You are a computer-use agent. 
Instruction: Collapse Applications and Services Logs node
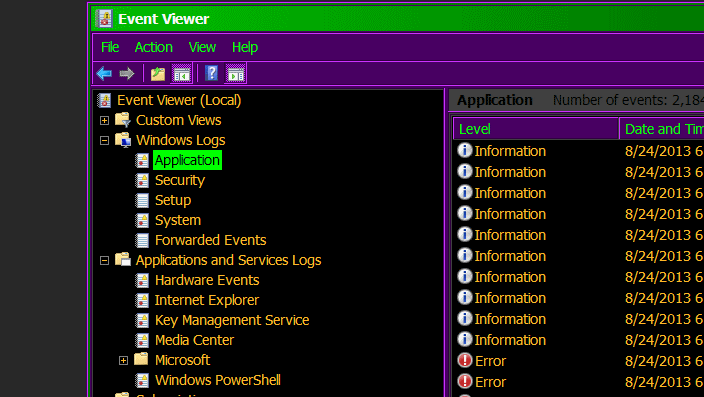pos(104,260)
